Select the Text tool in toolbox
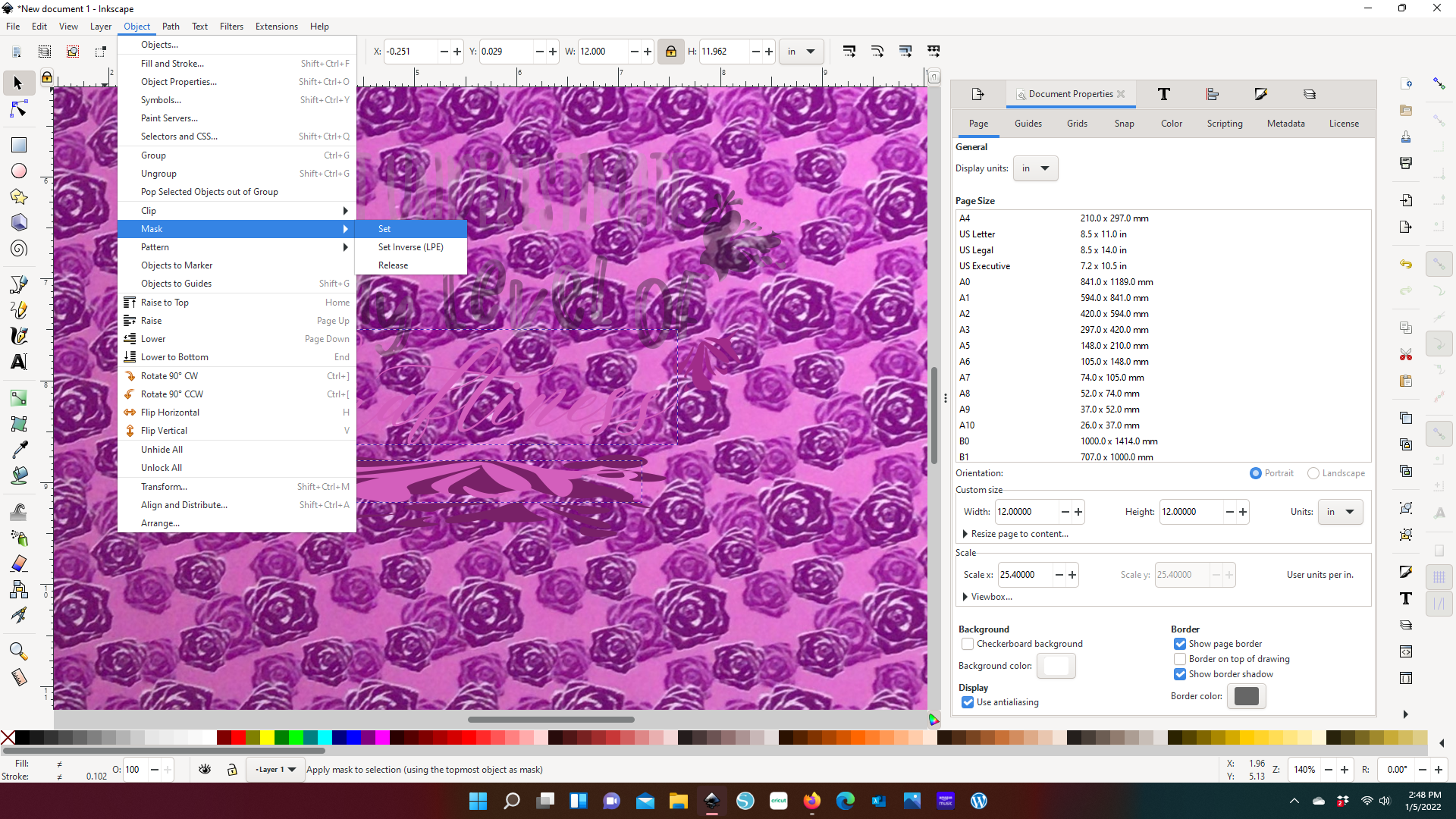The width and height of the screenshot is (1456, 819). tap(18, 362)
